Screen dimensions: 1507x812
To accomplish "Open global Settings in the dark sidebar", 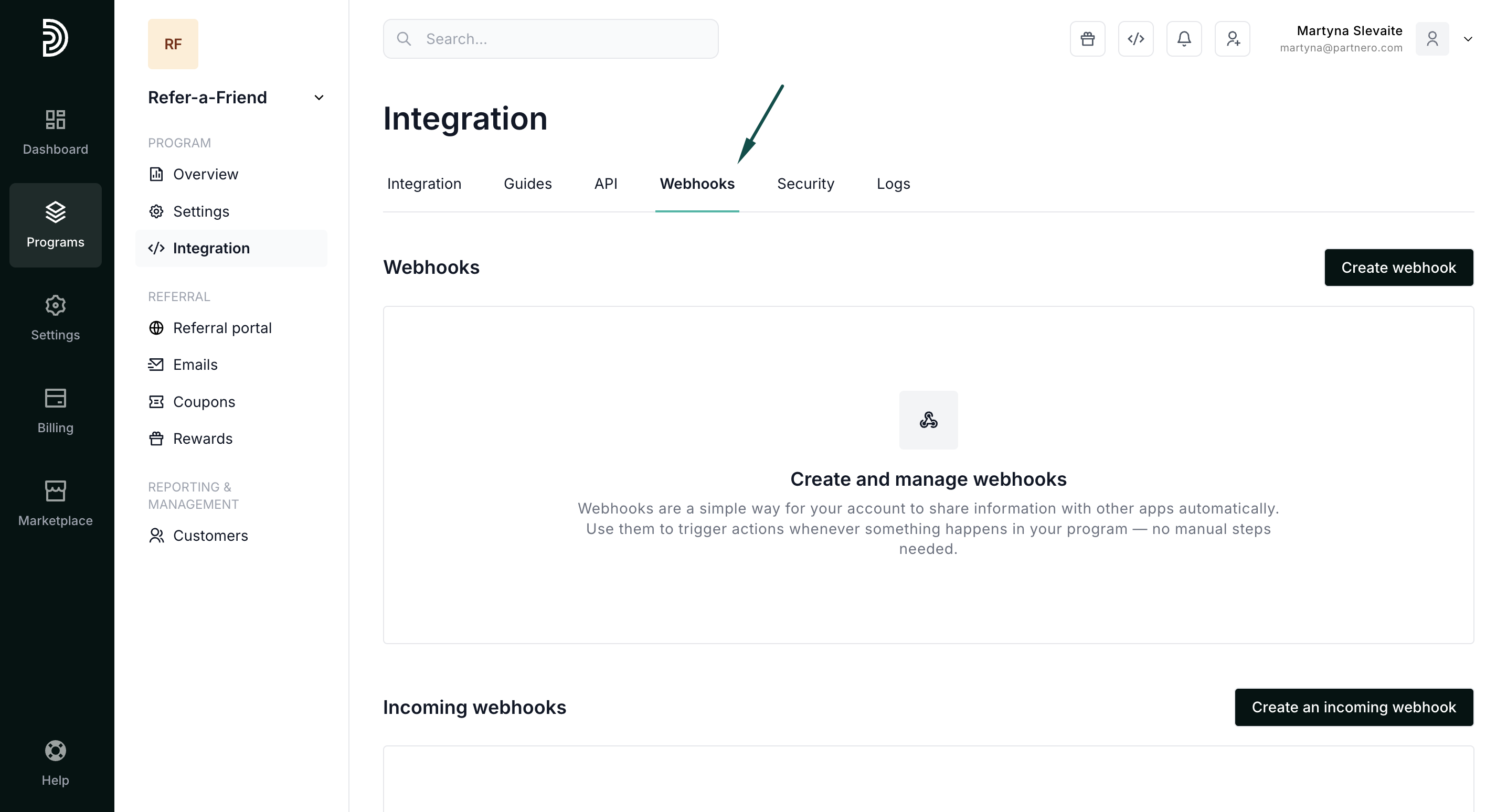I will pos(55,318).
